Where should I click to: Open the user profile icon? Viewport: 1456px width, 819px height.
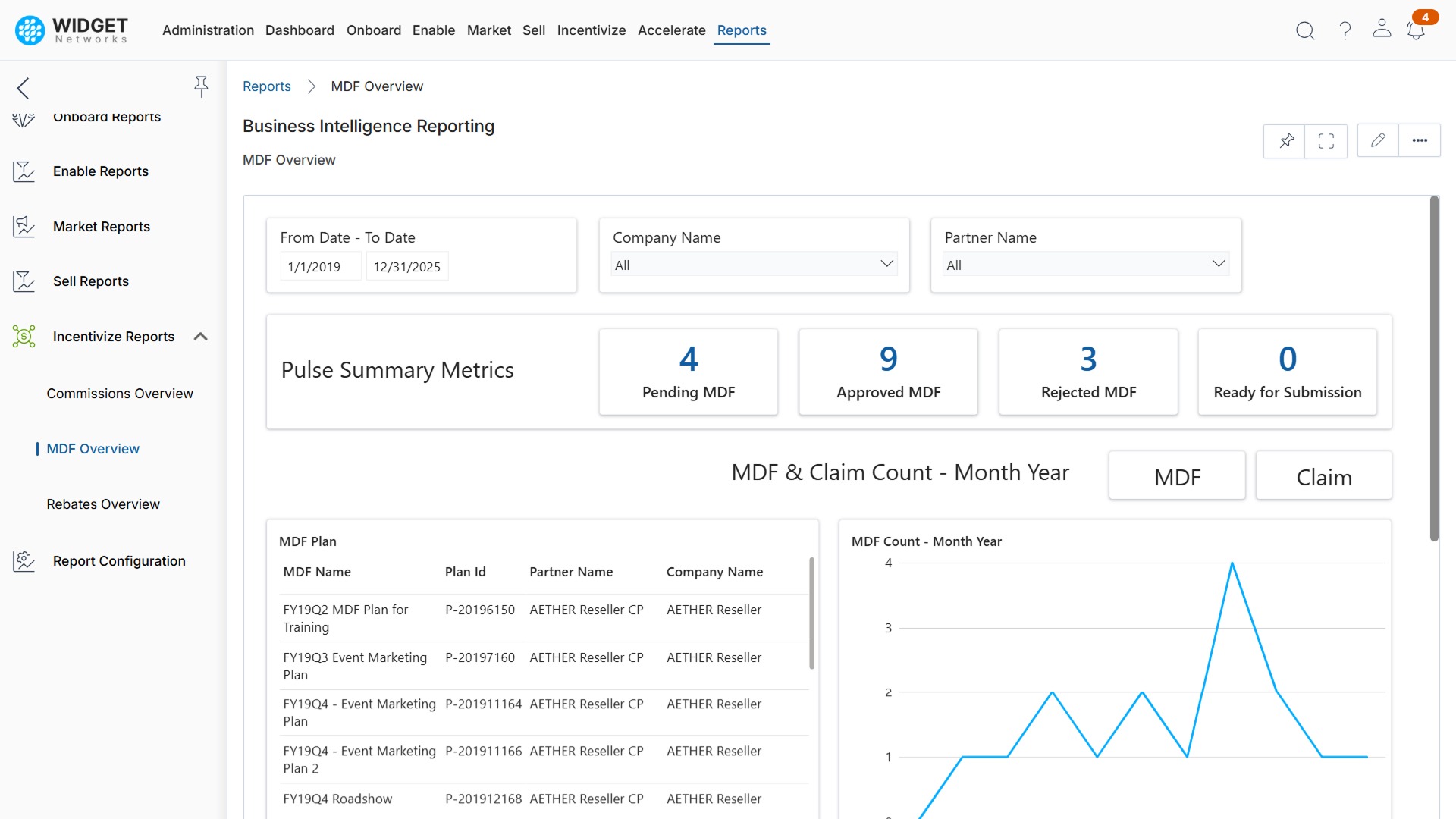1382,30
